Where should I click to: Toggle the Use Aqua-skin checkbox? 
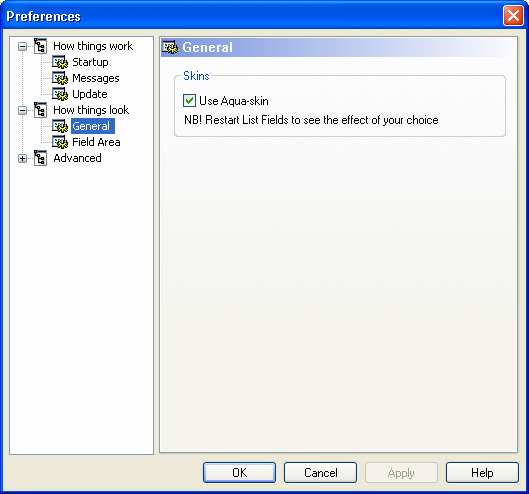click(189, 101)
